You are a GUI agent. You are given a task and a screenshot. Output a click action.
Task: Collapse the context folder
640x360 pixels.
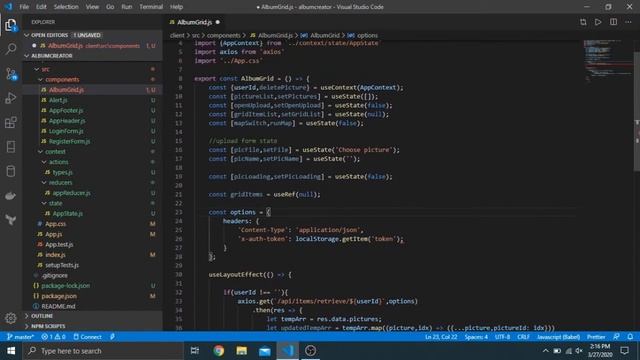[40, 151]
